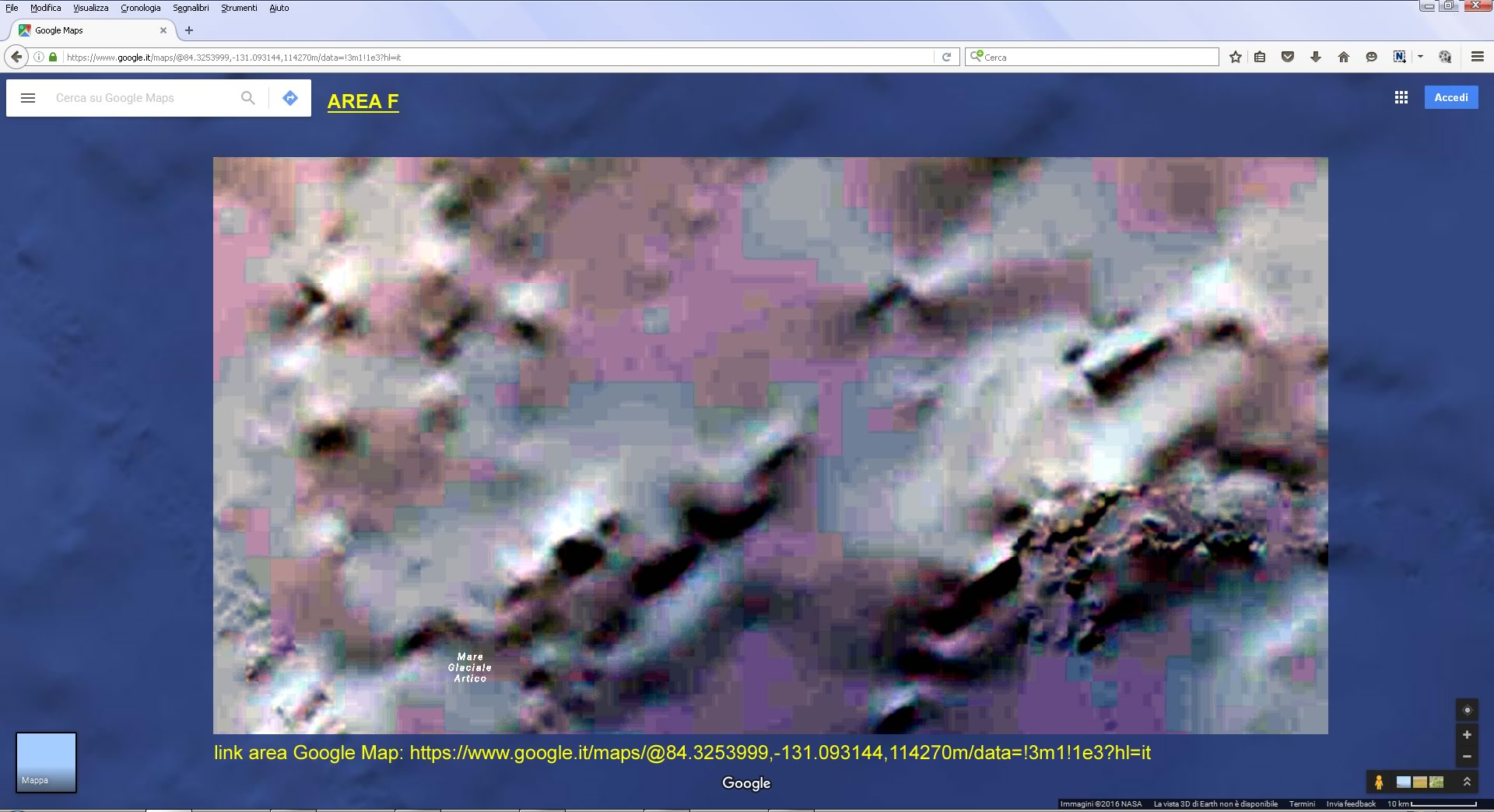Viewport: 1494px width, 812px height.
Task: Click the 10 km scale bar
Action: coord(1432,803)
